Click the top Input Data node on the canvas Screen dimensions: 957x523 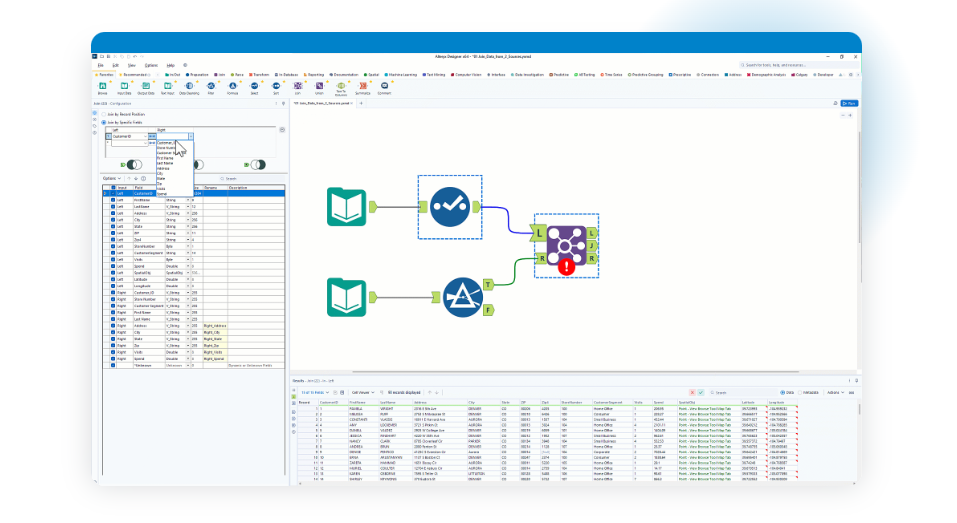click(347, 207)
